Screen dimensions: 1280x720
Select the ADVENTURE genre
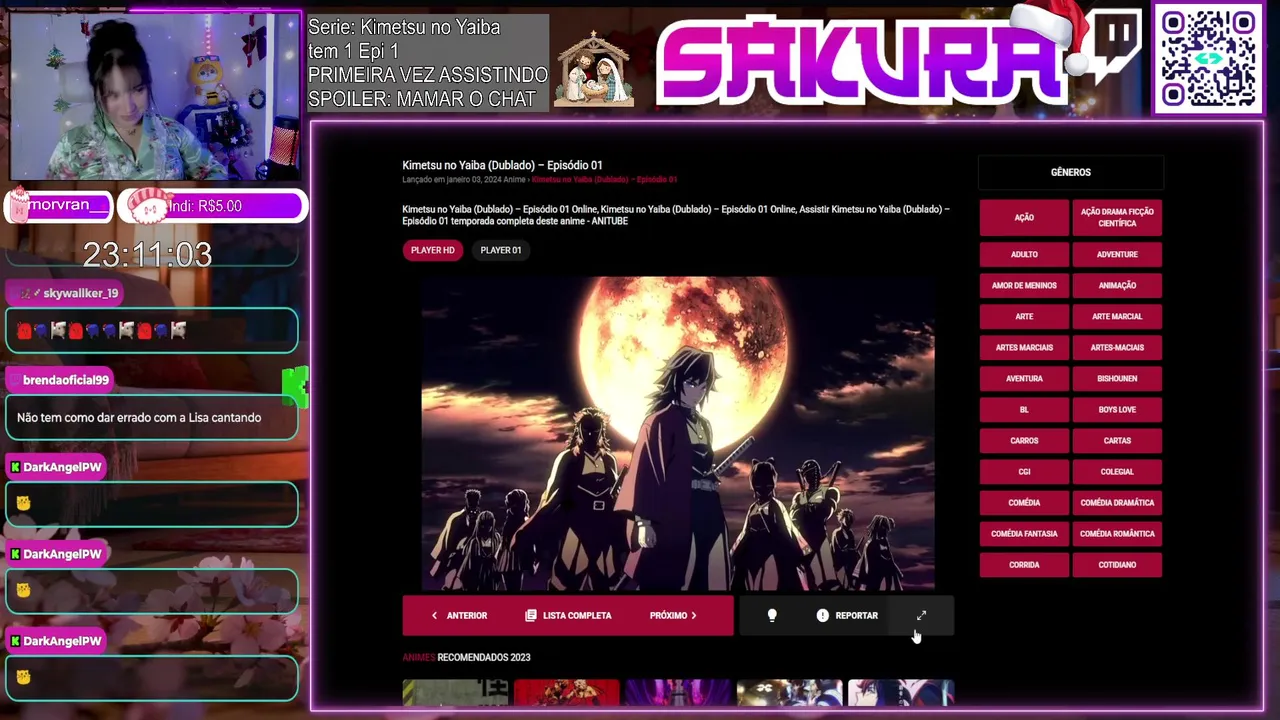[x=1117, y=255]
